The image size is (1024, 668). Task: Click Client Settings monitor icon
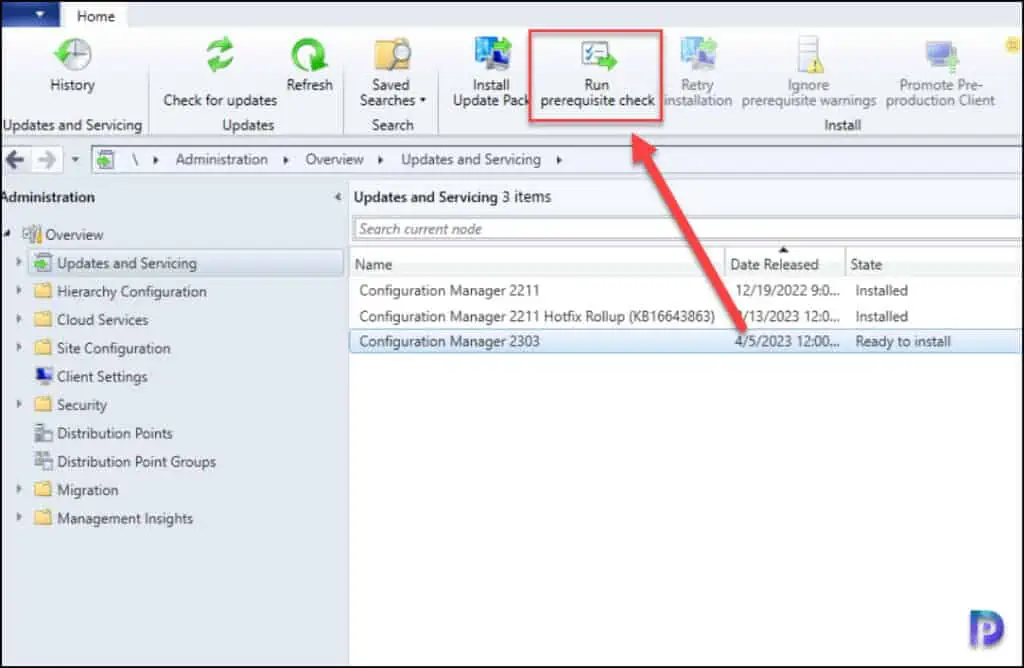[44, 376]
